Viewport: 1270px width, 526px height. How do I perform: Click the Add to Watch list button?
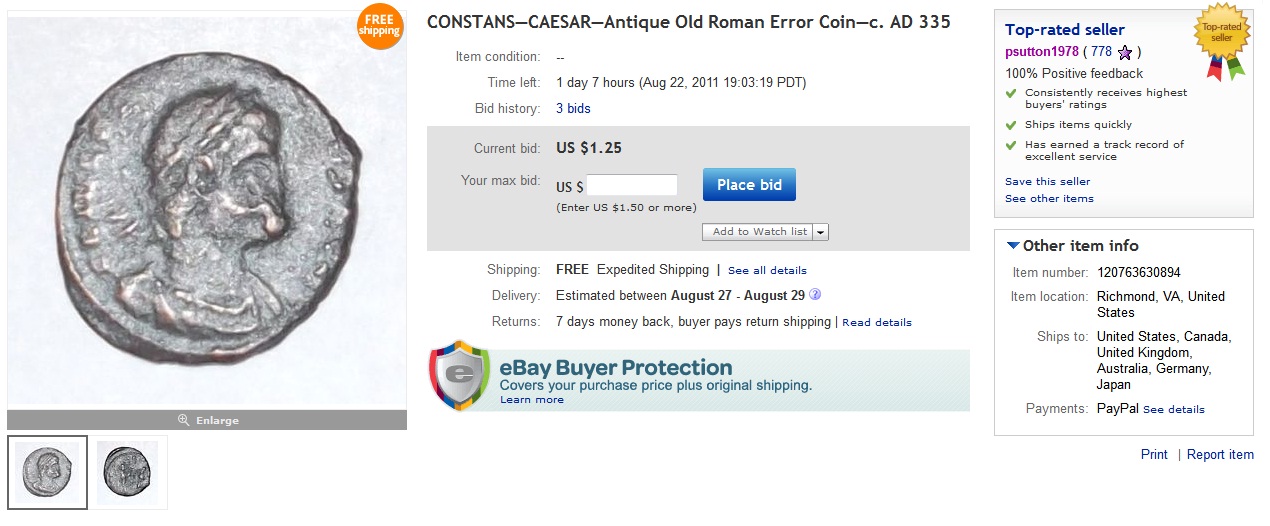pyautogui.click(x=759, y=232)
